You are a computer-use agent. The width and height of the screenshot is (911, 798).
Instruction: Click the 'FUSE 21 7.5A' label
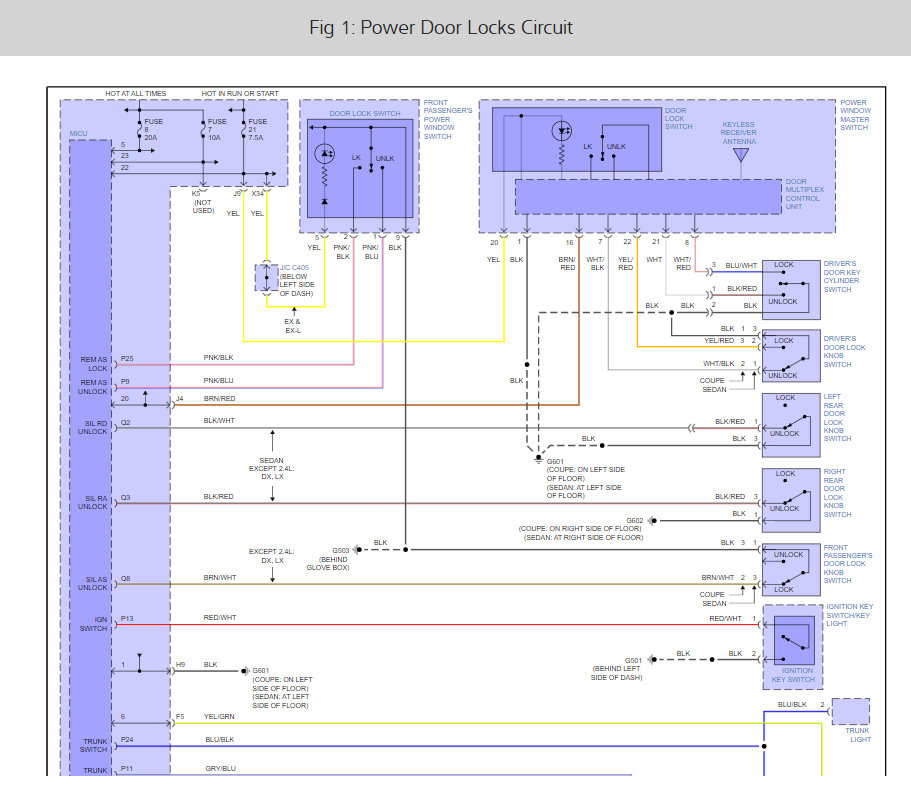(x=258, y=130)
